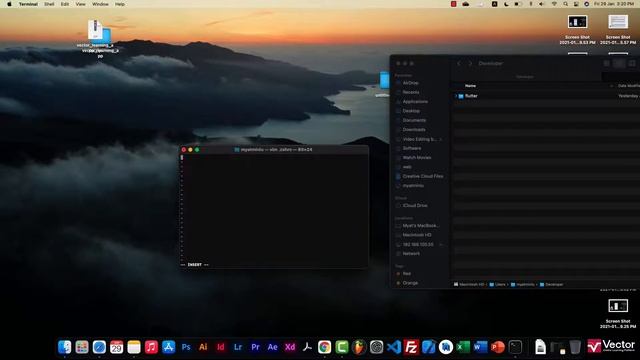
Task: Switch to Terminal via the Dock icon
Action: [516, 347]
